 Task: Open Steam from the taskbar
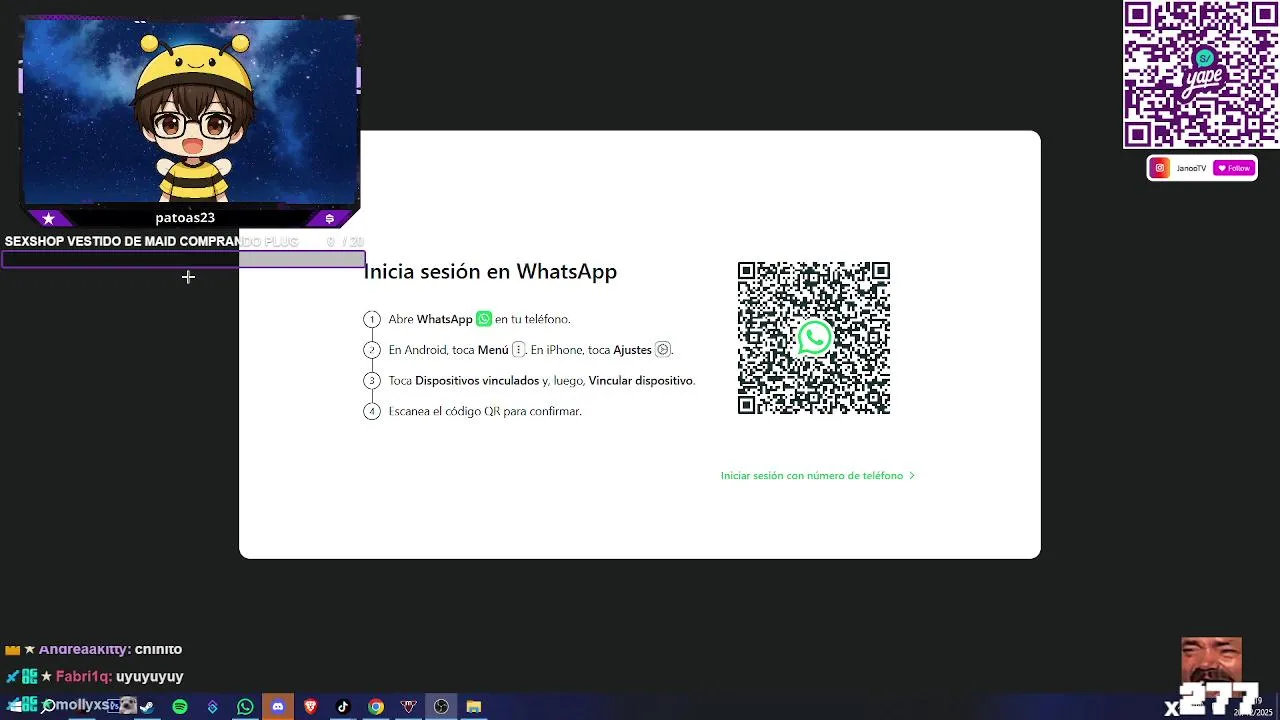coord(147,707)
